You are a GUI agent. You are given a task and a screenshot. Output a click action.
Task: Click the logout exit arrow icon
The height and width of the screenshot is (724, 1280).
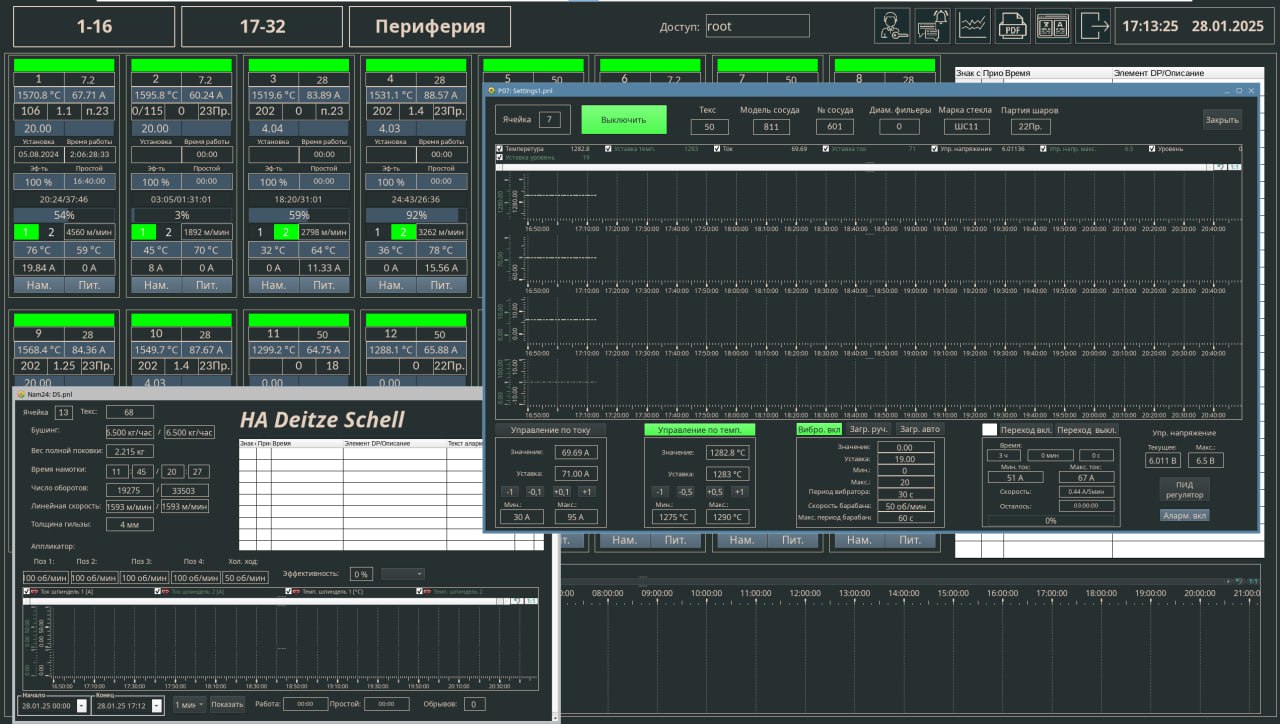[1093, 26]
